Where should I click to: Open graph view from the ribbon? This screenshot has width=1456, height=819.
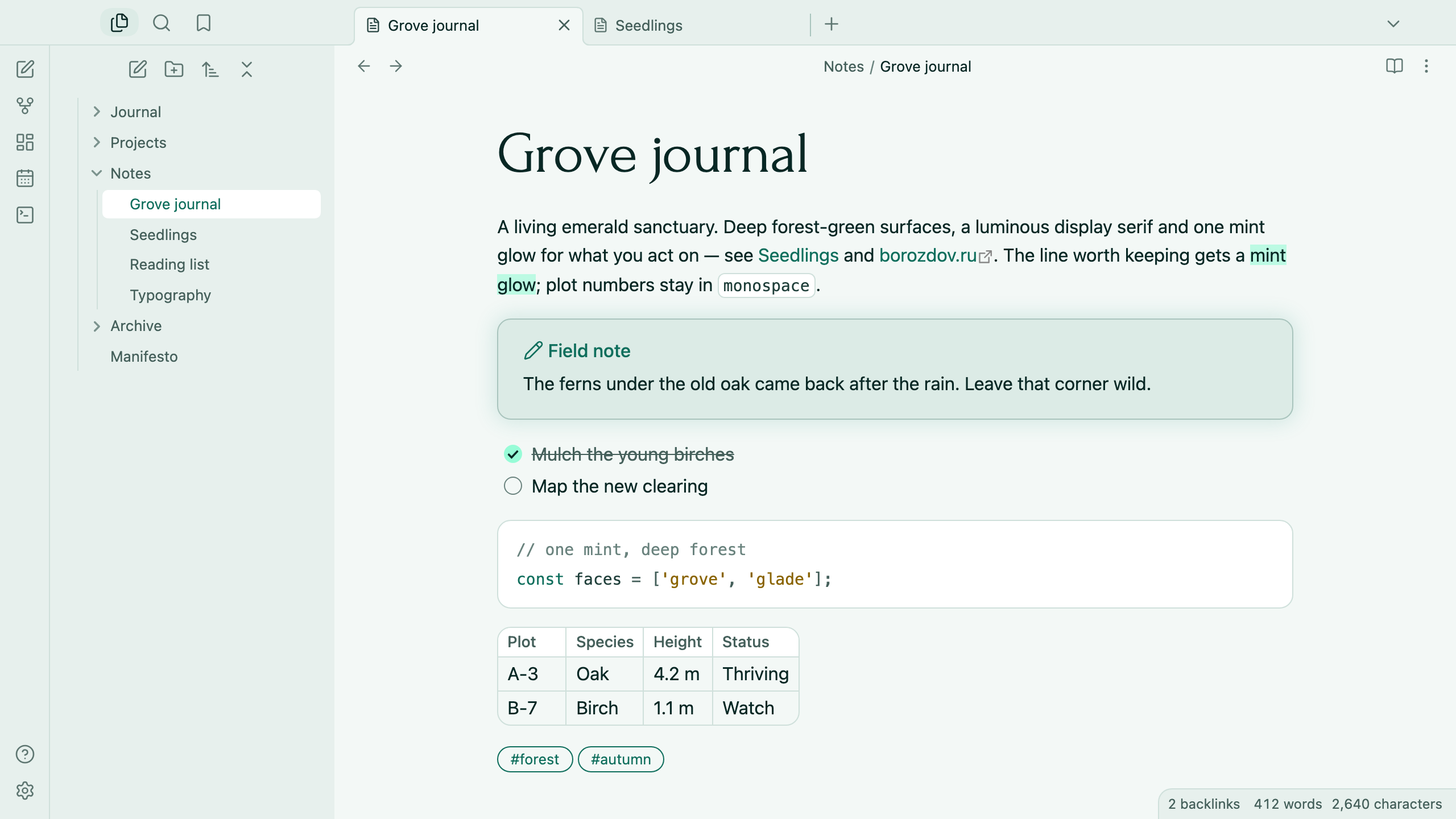25,106
